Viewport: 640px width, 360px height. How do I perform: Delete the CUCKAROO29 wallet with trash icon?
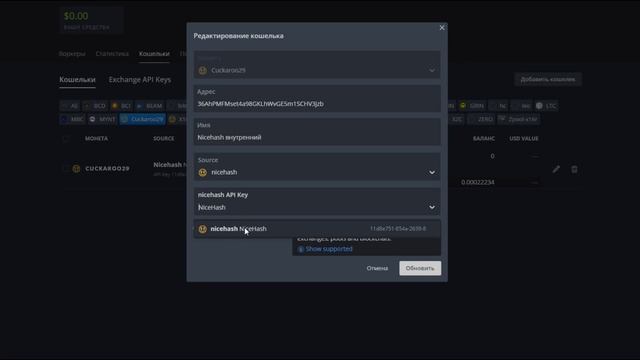[x=574, y=169]
